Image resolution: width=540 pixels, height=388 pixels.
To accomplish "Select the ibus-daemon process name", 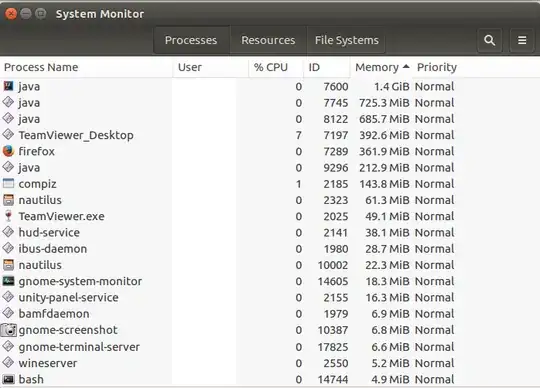I will 53,249.
